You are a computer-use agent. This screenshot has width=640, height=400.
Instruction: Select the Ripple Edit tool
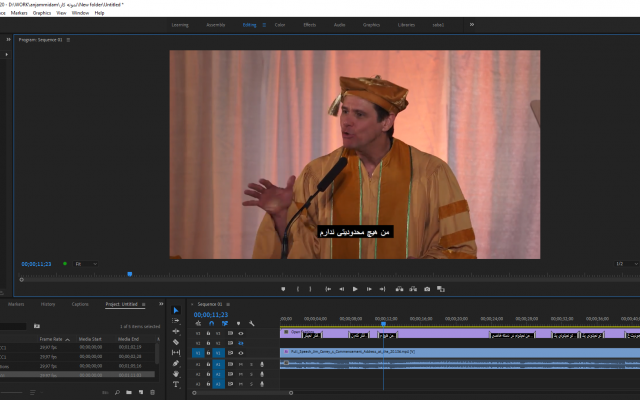tap(176, 331)
